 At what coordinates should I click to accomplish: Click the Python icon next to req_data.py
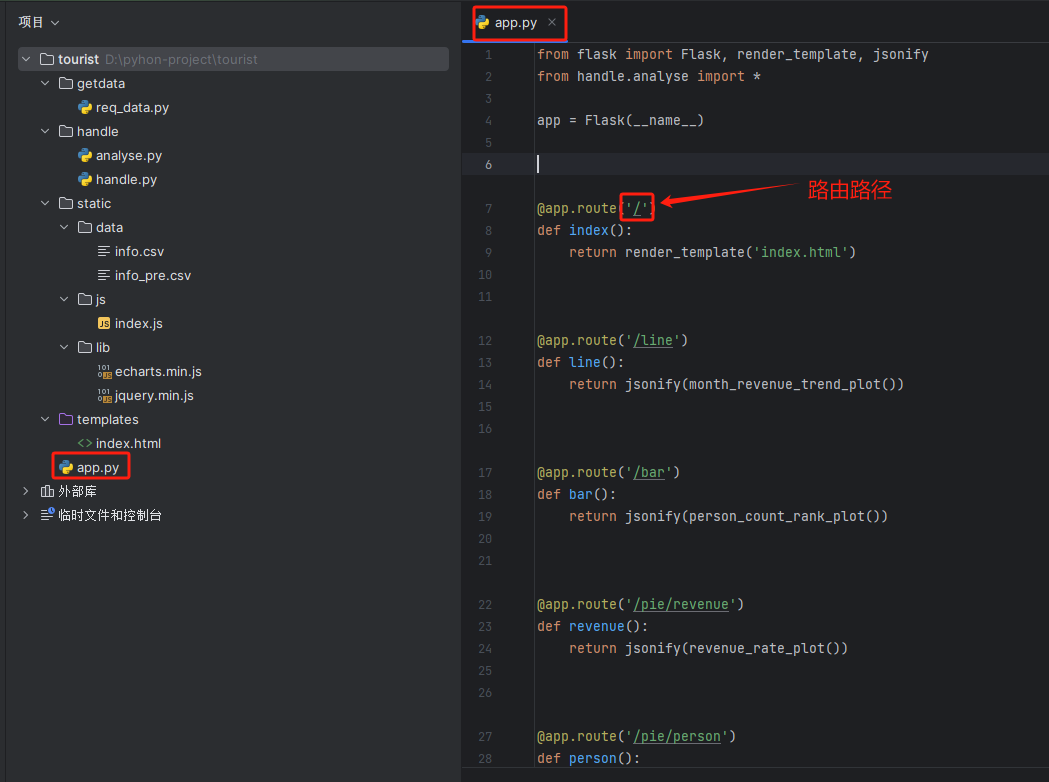click(85, 108)
